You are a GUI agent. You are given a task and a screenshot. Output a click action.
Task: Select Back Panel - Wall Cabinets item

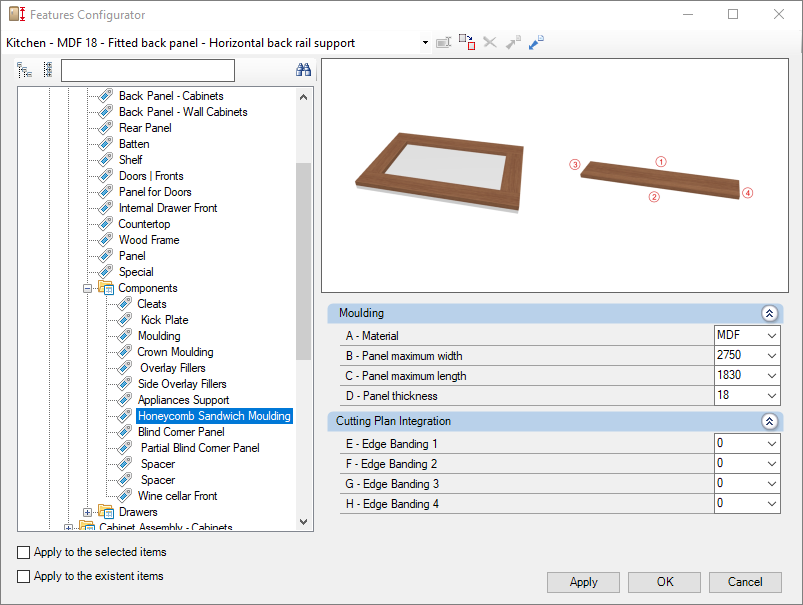(183, 112)
